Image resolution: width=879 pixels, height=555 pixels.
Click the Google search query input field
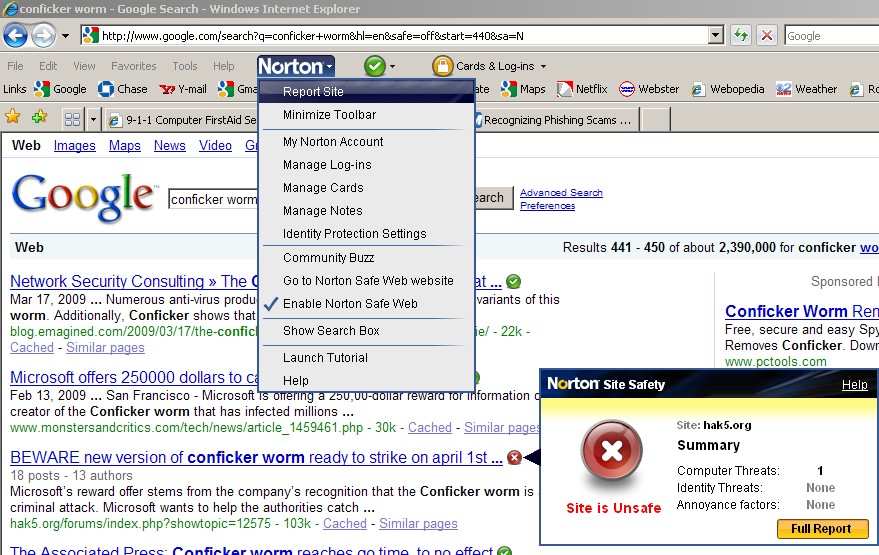click(x=213, y=199)
